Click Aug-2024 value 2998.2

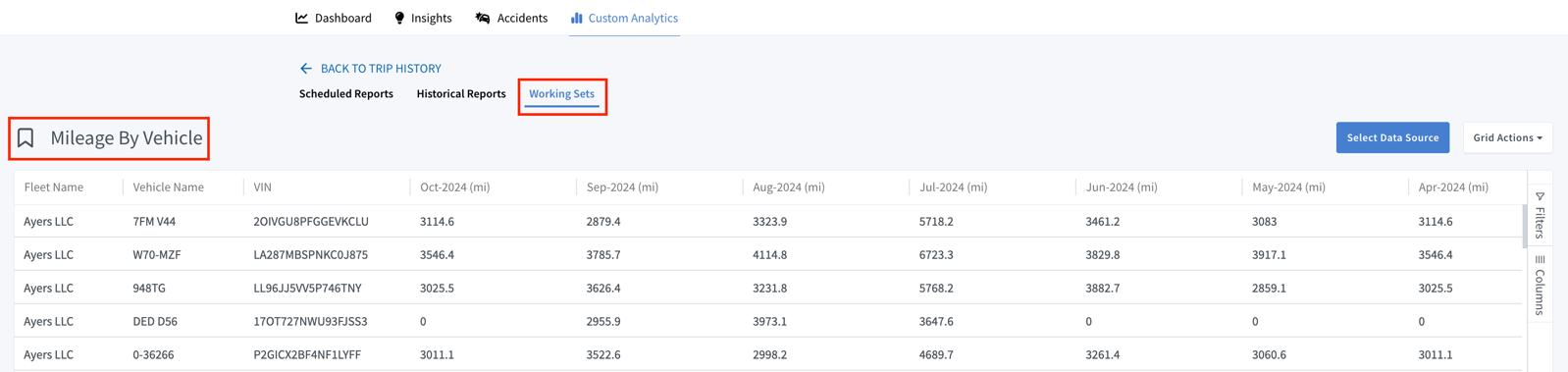[769, 355]
